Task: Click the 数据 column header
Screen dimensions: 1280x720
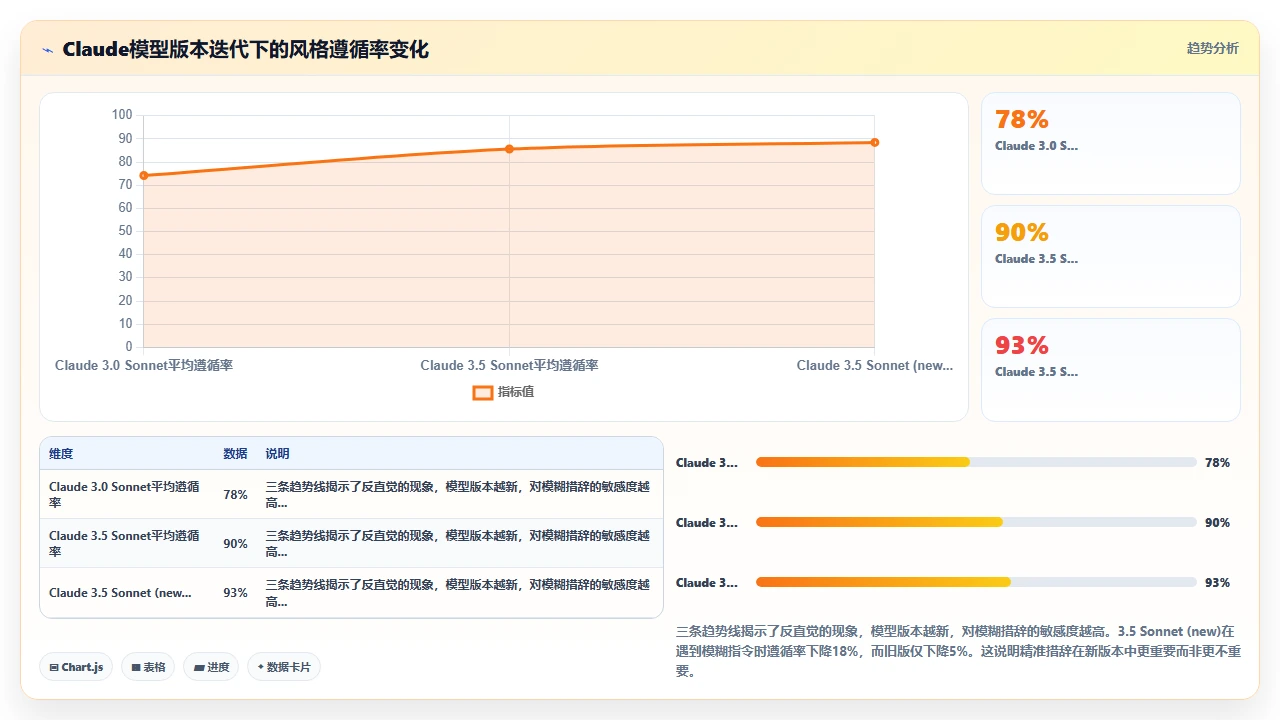Action: click(x=235, y=454)
